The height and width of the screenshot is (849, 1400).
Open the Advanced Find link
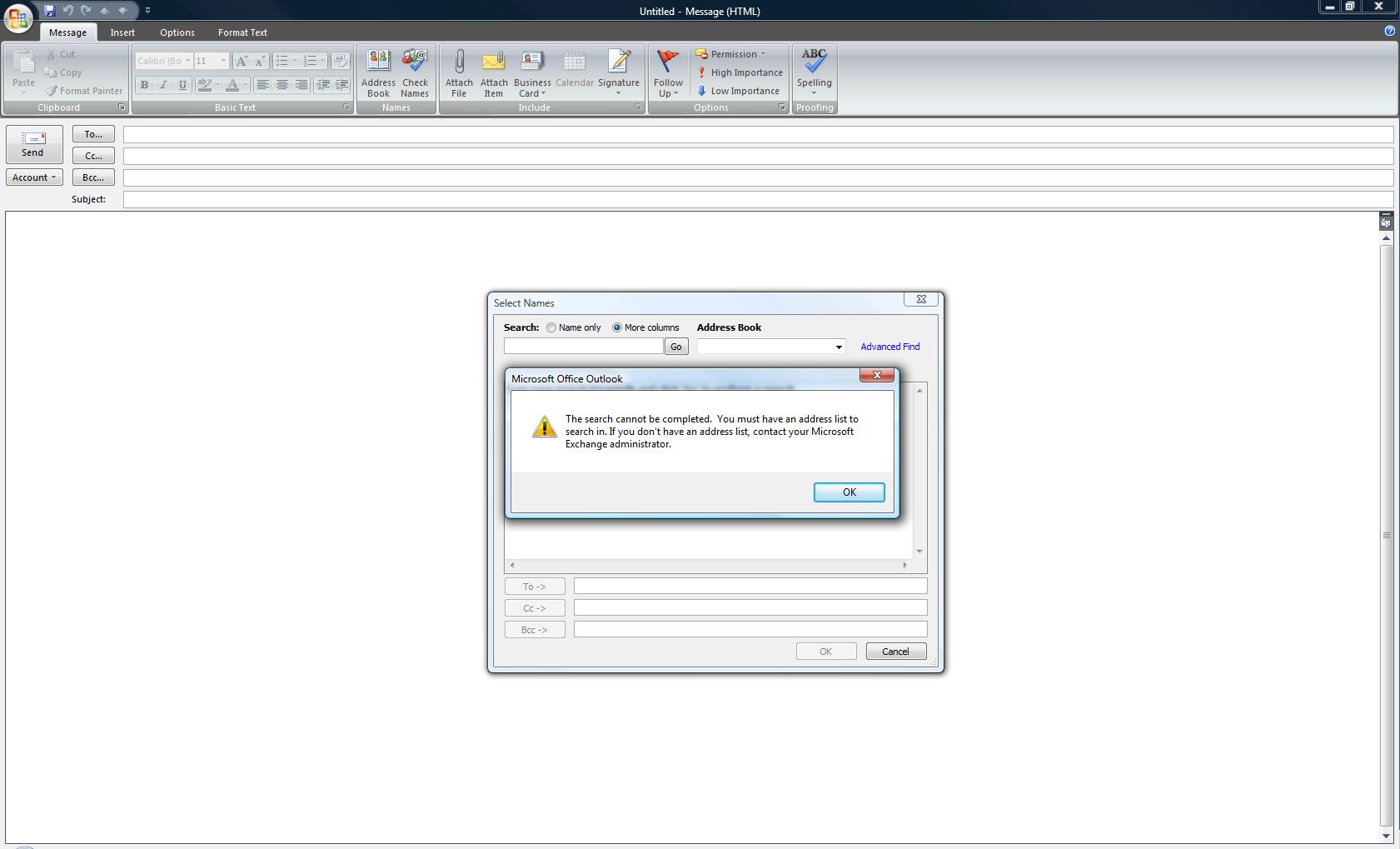tap(890, 347)
